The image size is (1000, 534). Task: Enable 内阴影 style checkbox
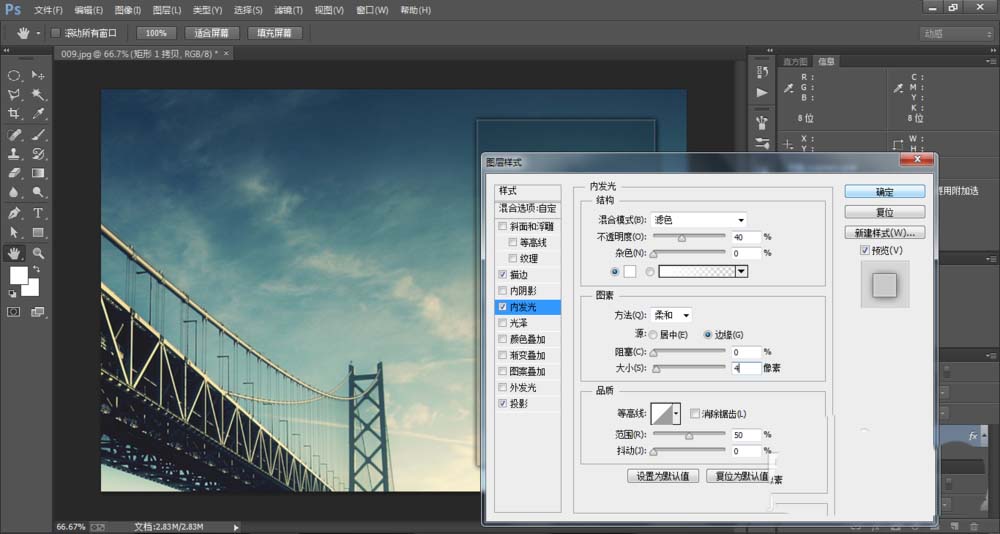503,291
